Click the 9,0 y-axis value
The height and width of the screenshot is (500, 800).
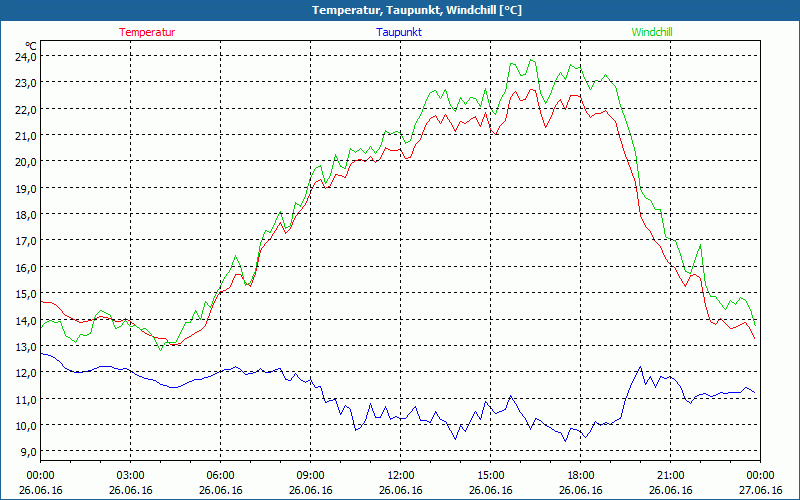28,452
